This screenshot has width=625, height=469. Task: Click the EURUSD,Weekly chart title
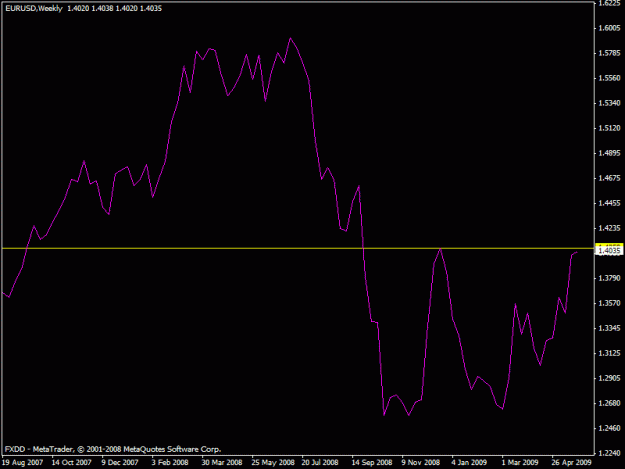pyautogui.click(x=34, y=8)
